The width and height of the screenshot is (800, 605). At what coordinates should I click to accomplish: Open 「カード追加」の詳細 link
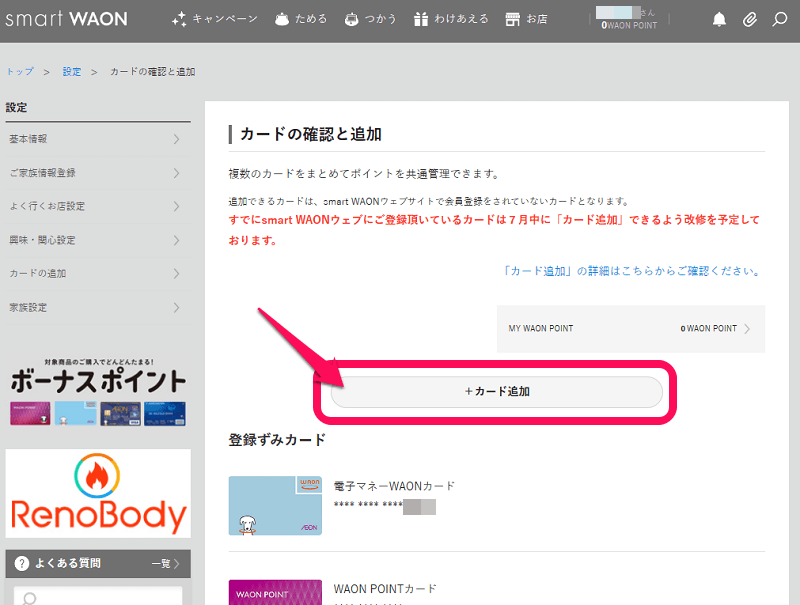(x=632, y=271)
